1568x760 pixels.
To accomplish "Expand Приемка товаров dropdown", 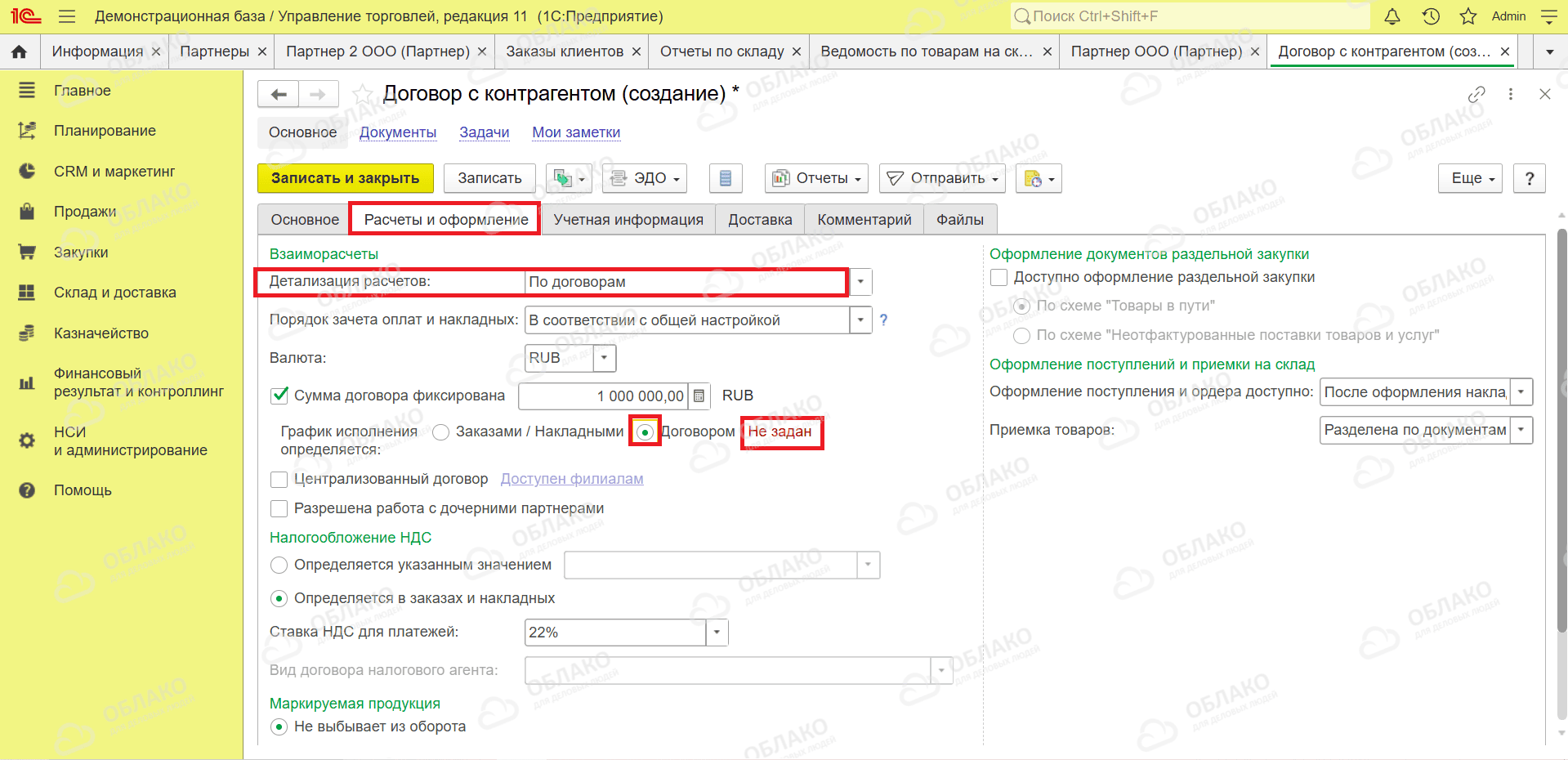I will point(1521,430).
